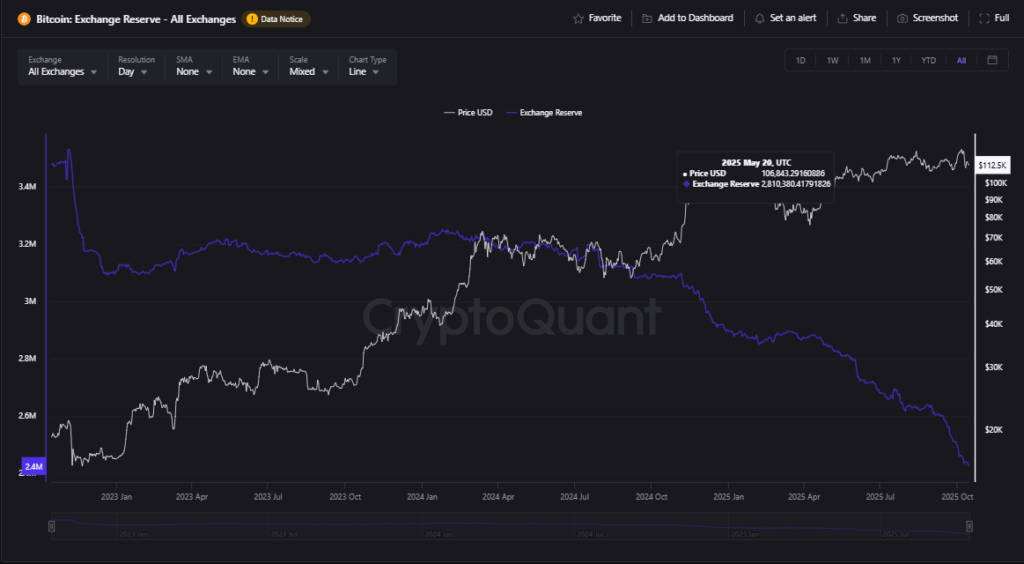
Task: Click the Favorite star icon
Action: click(578, 18)
